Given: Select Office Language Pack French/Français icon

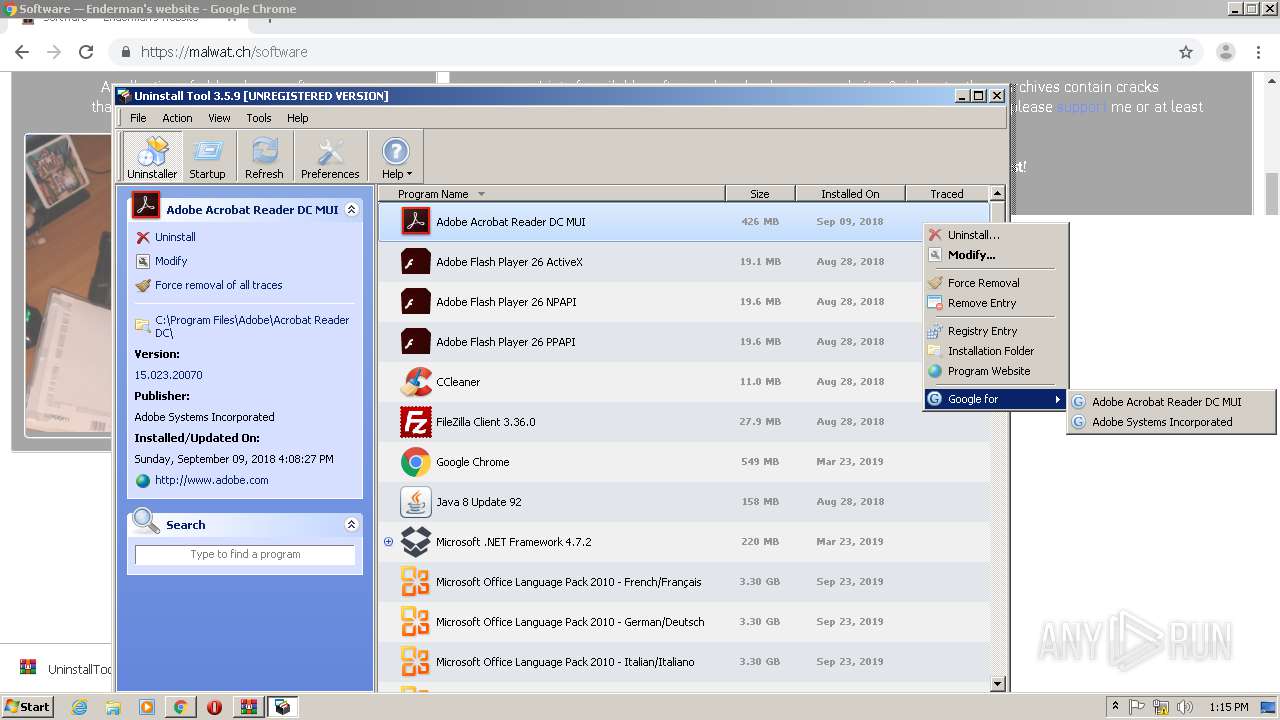Looking at the screenshot, I should coord(416,582).
